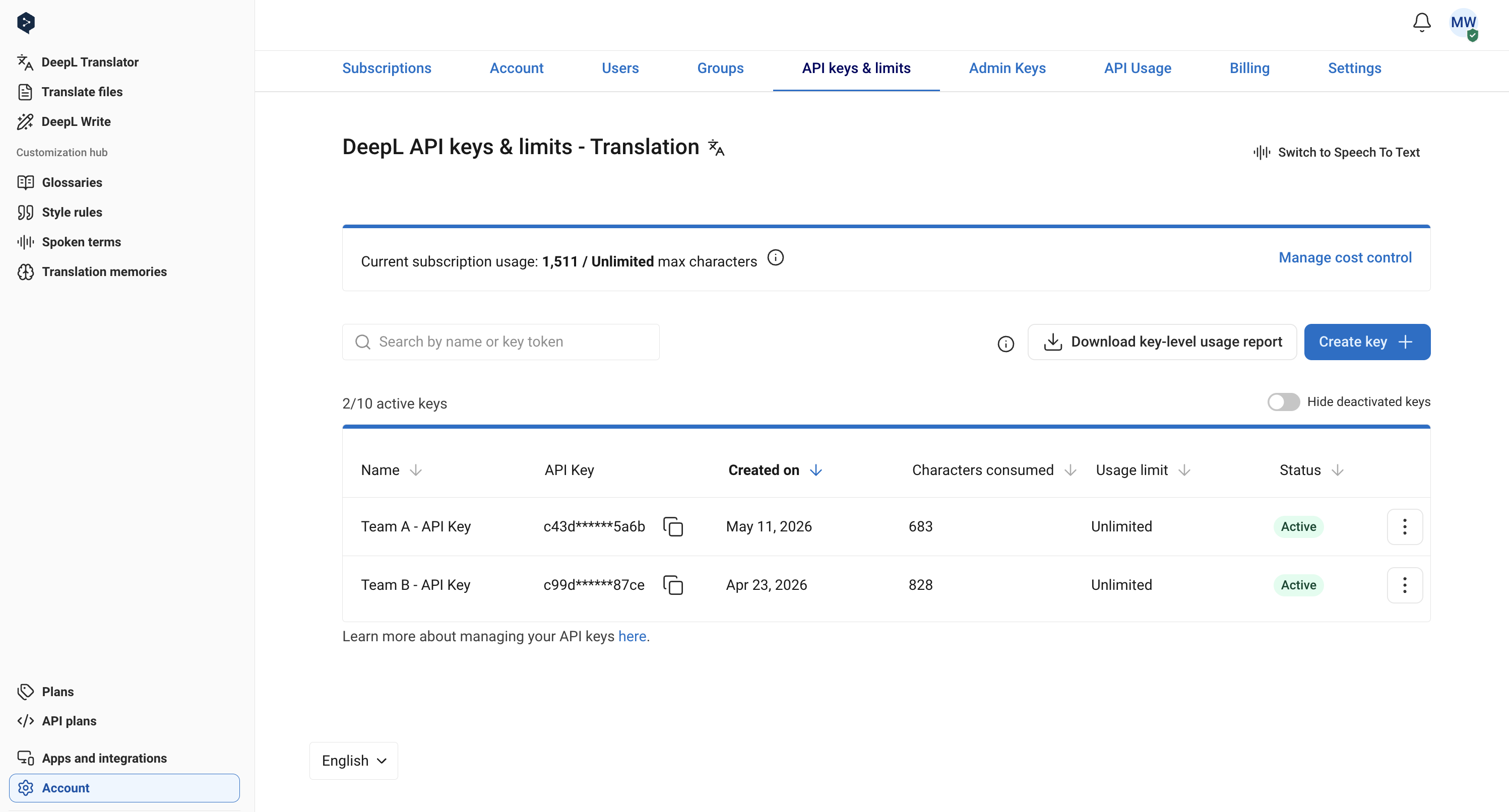This screenshot has width=1509, height=812.
Task: Open the notifications bell
Action: click(1422, 22)
